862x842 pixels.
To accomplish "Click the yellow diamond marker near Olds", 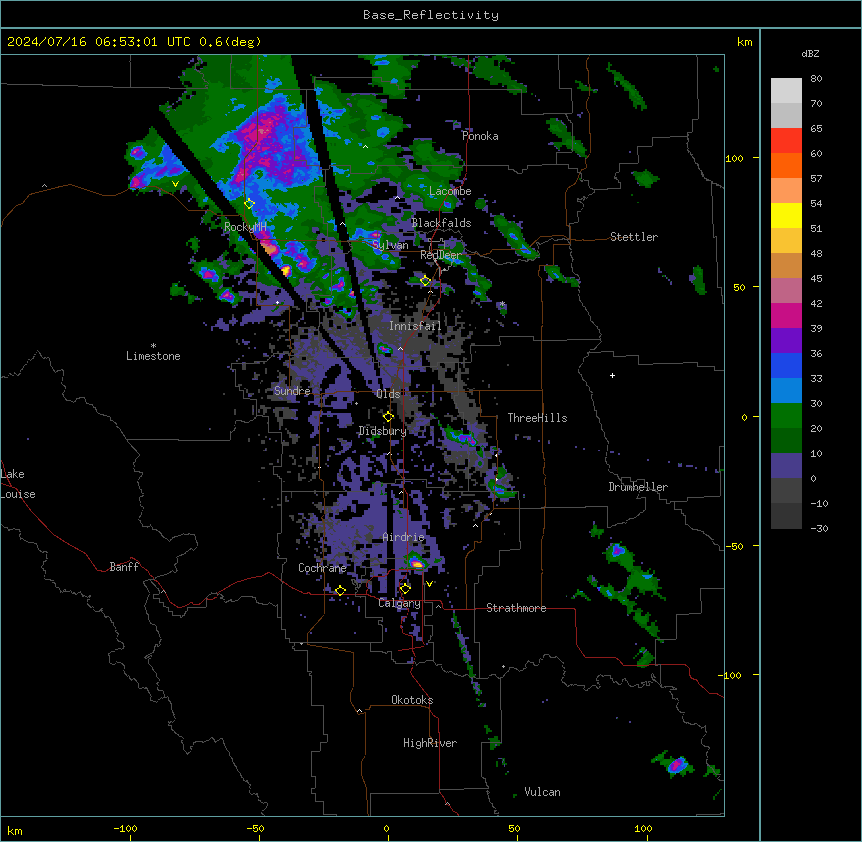I will click(388, 417).
